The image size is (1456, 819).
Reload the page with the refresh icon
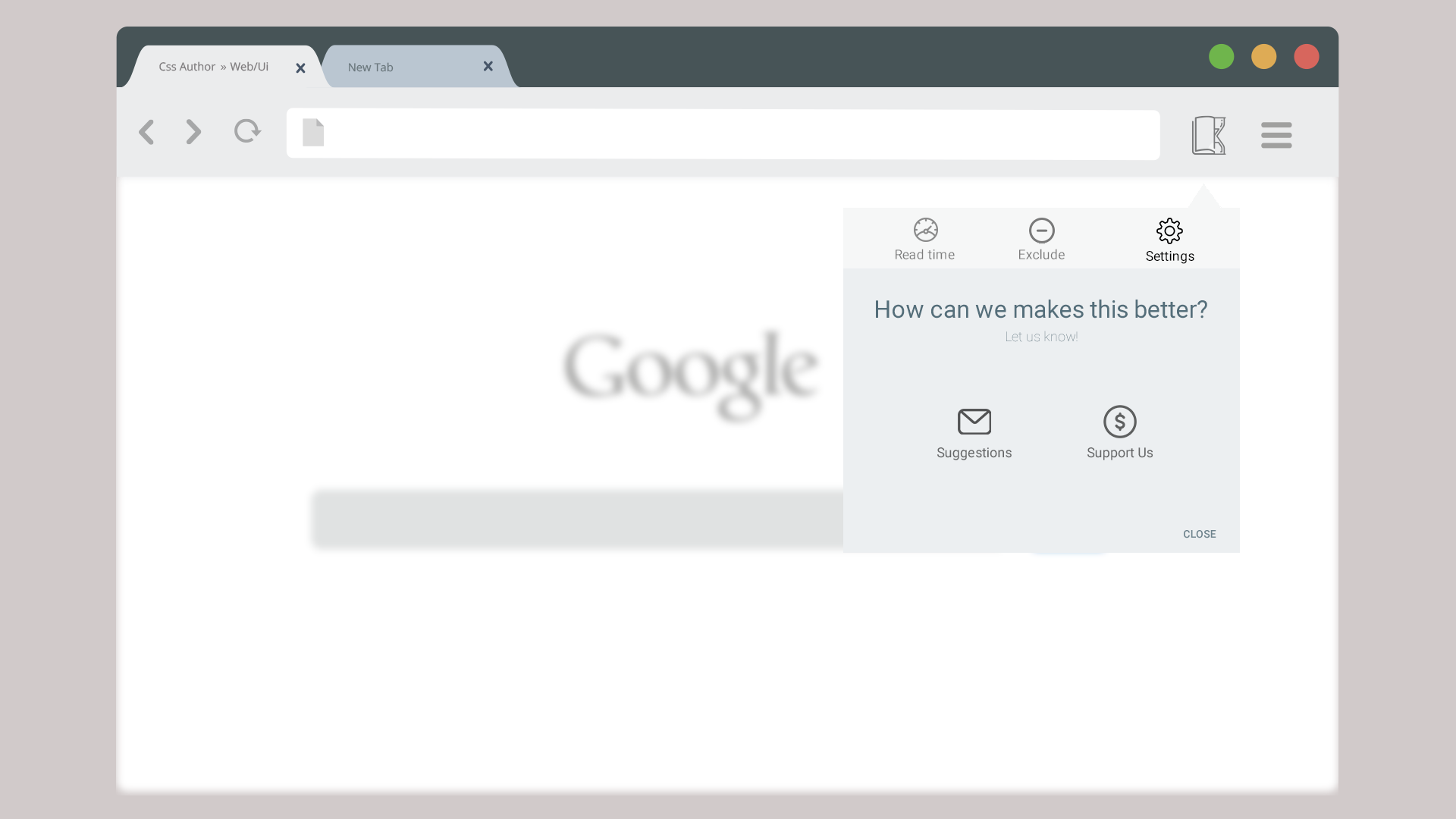coord(247,131)
